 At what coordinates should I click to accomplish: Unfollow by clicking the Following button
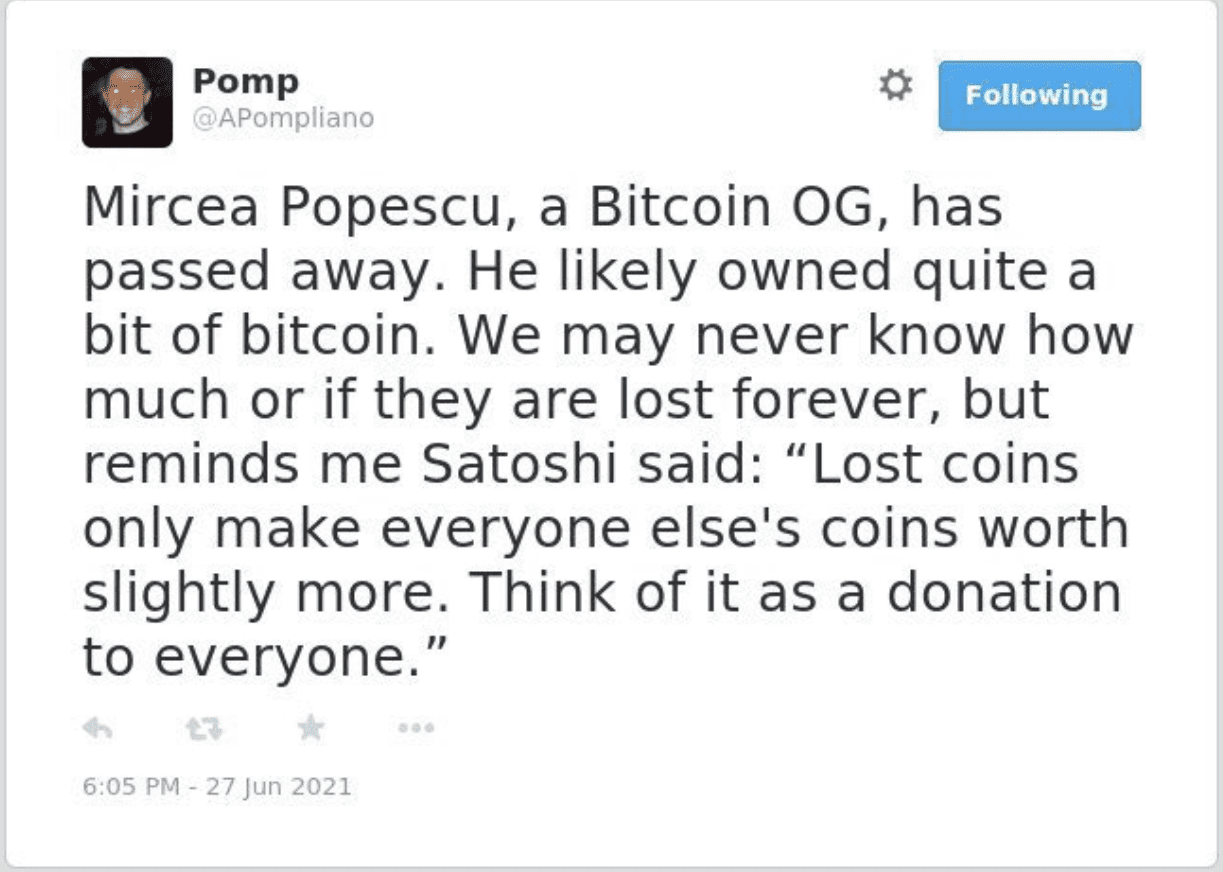pyautogui.click(x=1037, y=96)
